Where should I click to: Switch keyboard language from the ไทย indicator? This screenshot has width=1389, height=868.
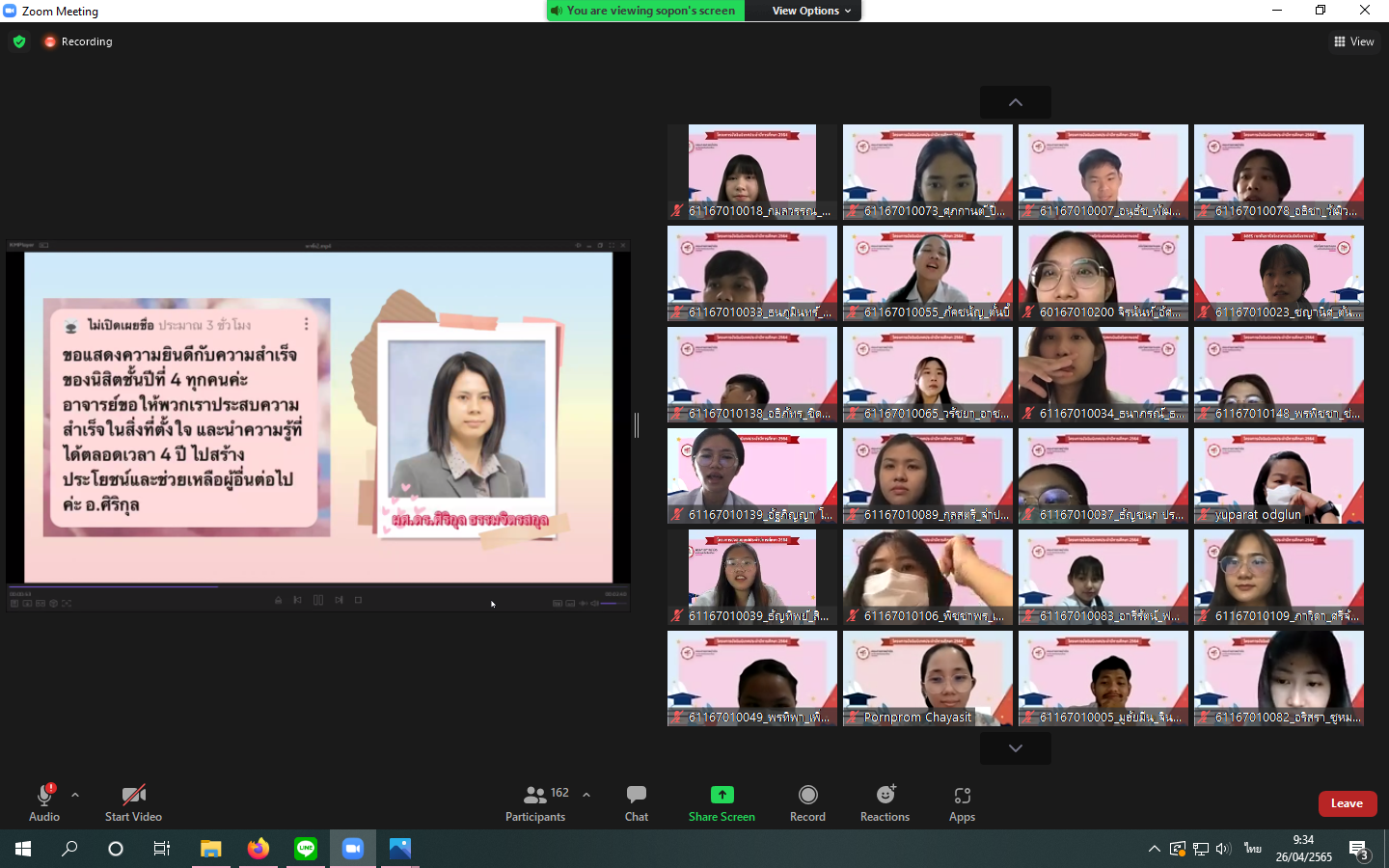coord(1252,849)
